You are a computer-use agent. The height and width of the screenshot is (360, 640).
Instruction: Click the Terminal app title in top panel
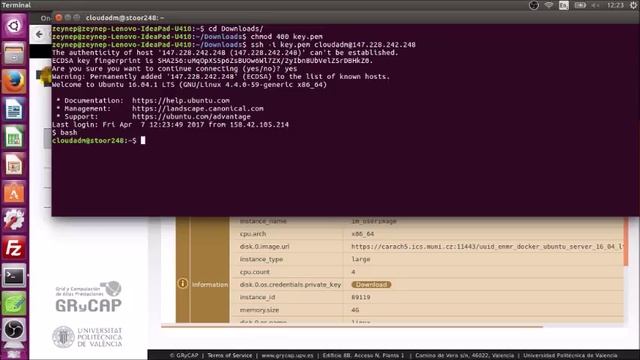click(16, 5)
